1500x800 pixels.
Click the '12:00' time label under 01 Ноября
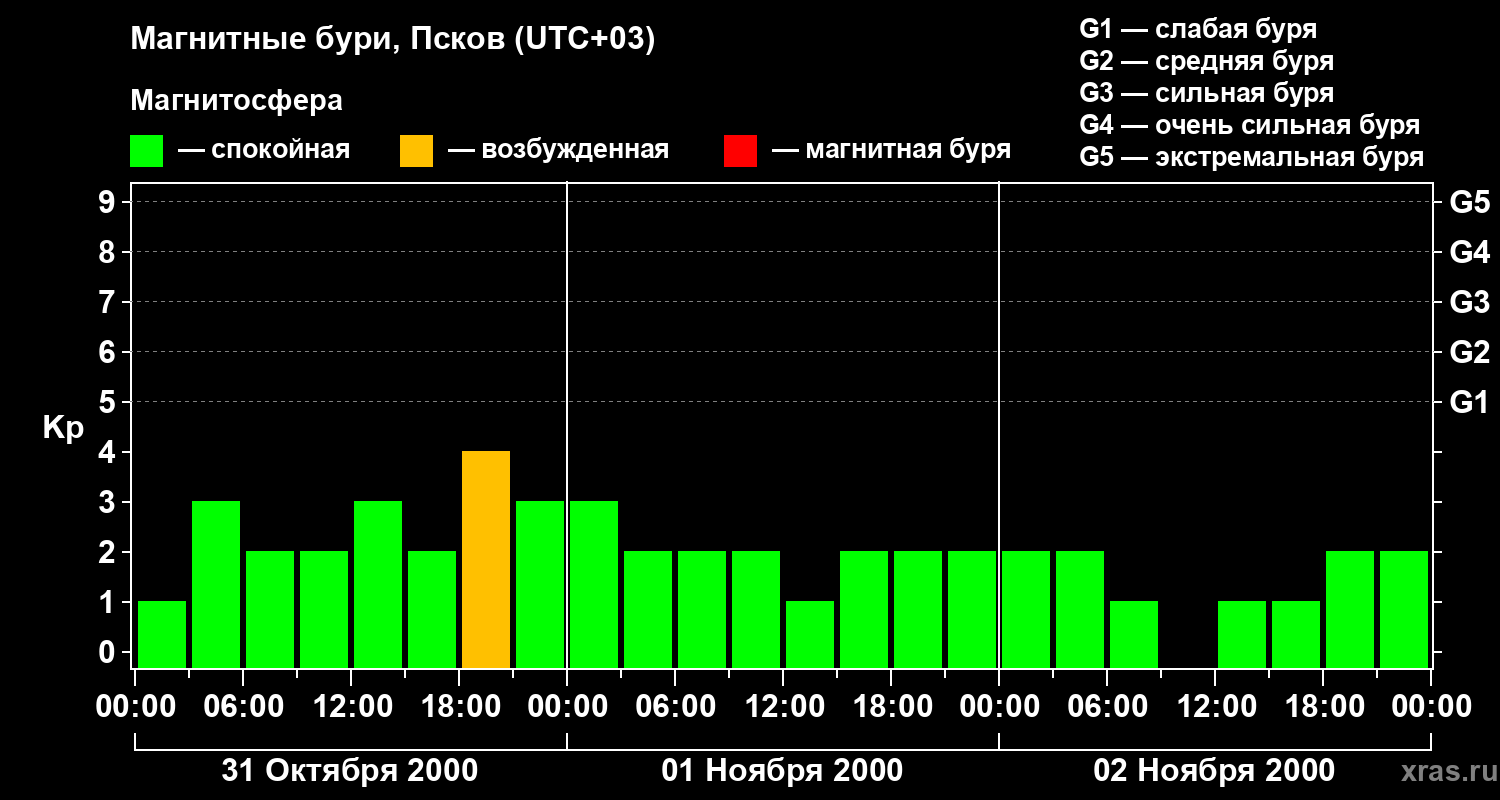tap(784, 706)
